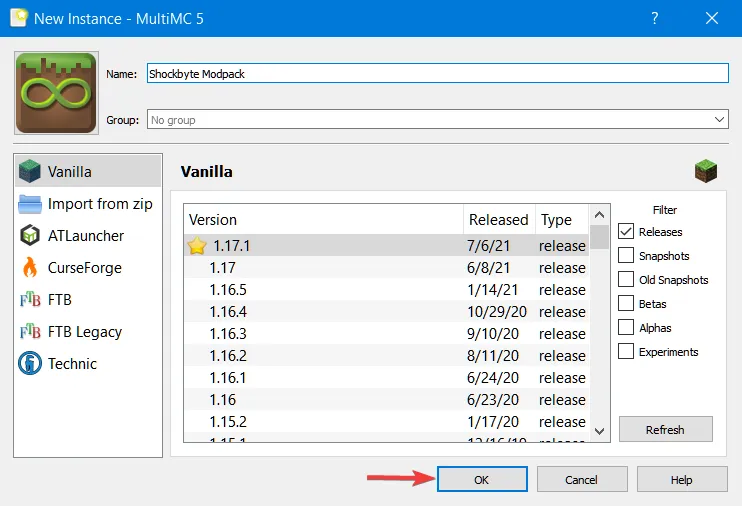Click the star icon next to 1.17.1

point(197,246)
